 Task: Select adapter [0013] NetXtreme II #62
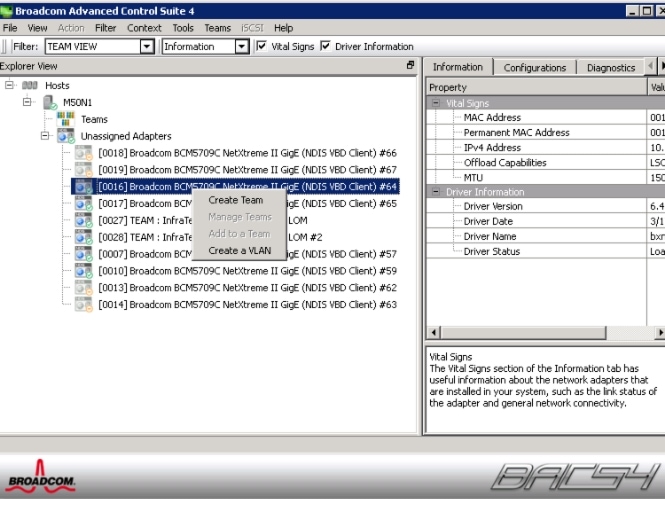click(x=247, y=288)
